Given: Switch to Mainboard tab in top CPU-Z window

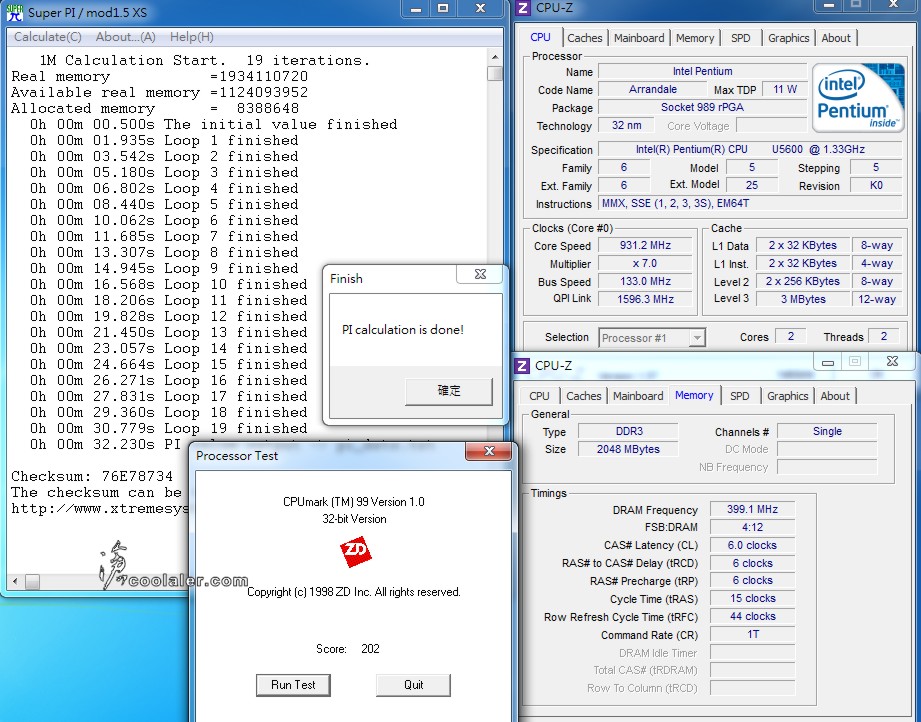Looking at the screenshot, I should [x=639, y=38].
